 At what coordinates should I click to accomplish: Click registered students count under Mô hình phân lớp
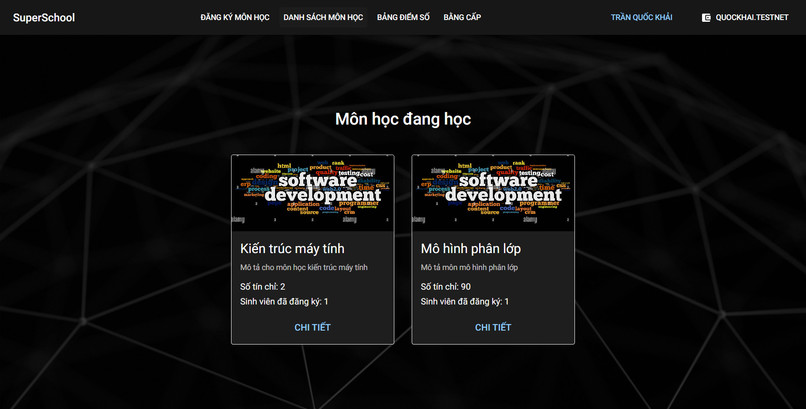(x=465, y=302)
